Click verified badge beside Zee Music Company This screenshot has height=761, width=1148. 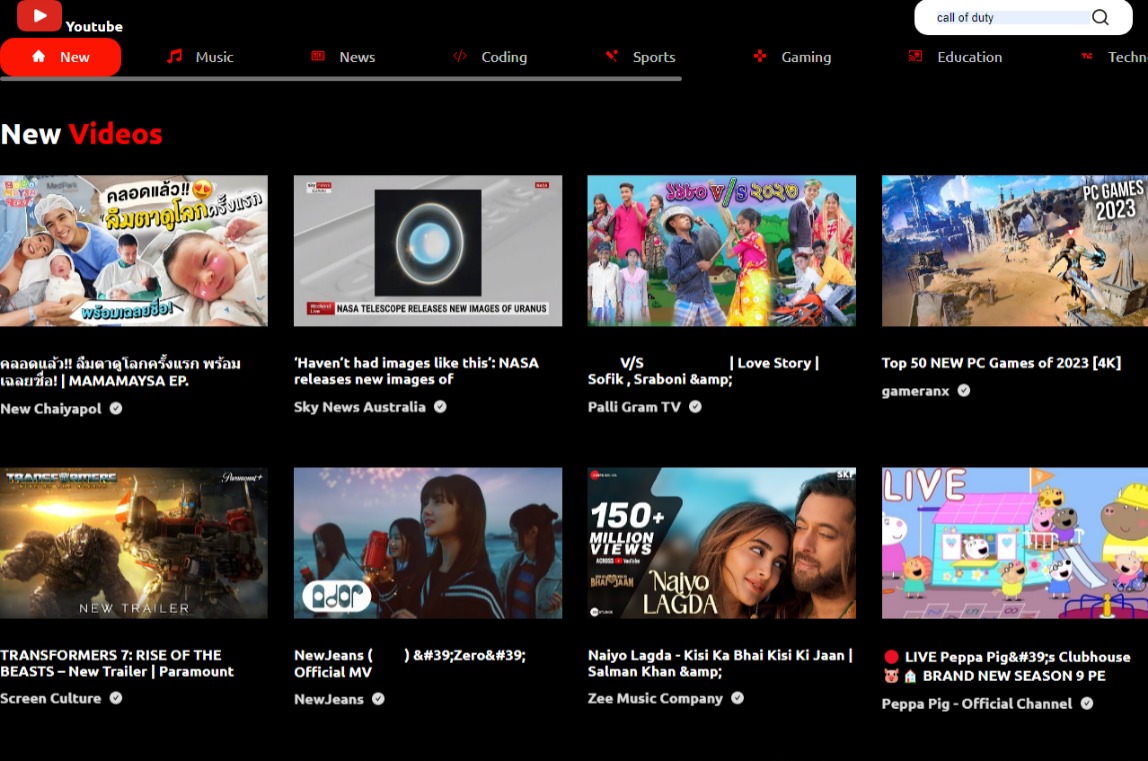coord(737,698)
